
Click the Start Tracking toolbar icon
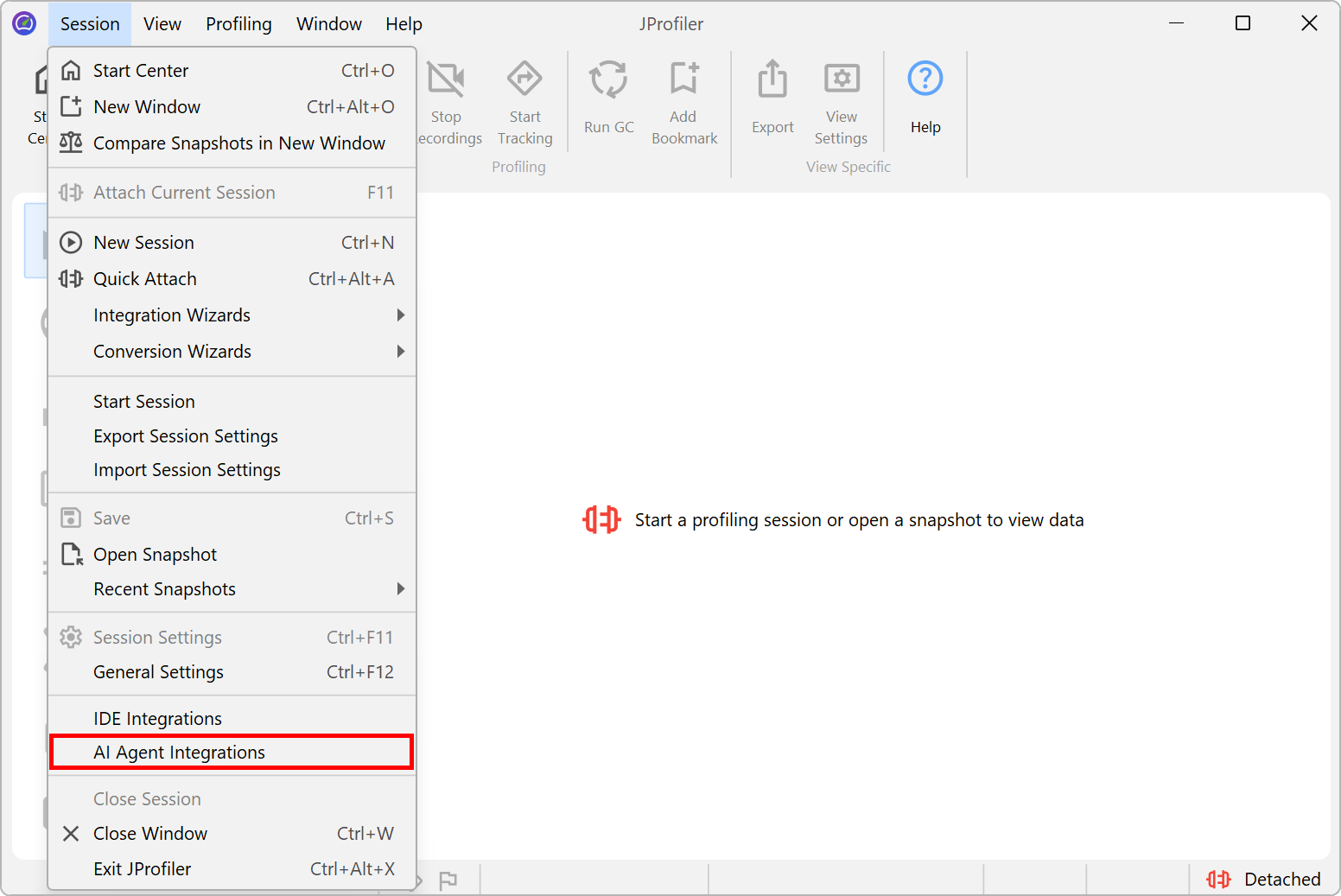pos(524,79)
